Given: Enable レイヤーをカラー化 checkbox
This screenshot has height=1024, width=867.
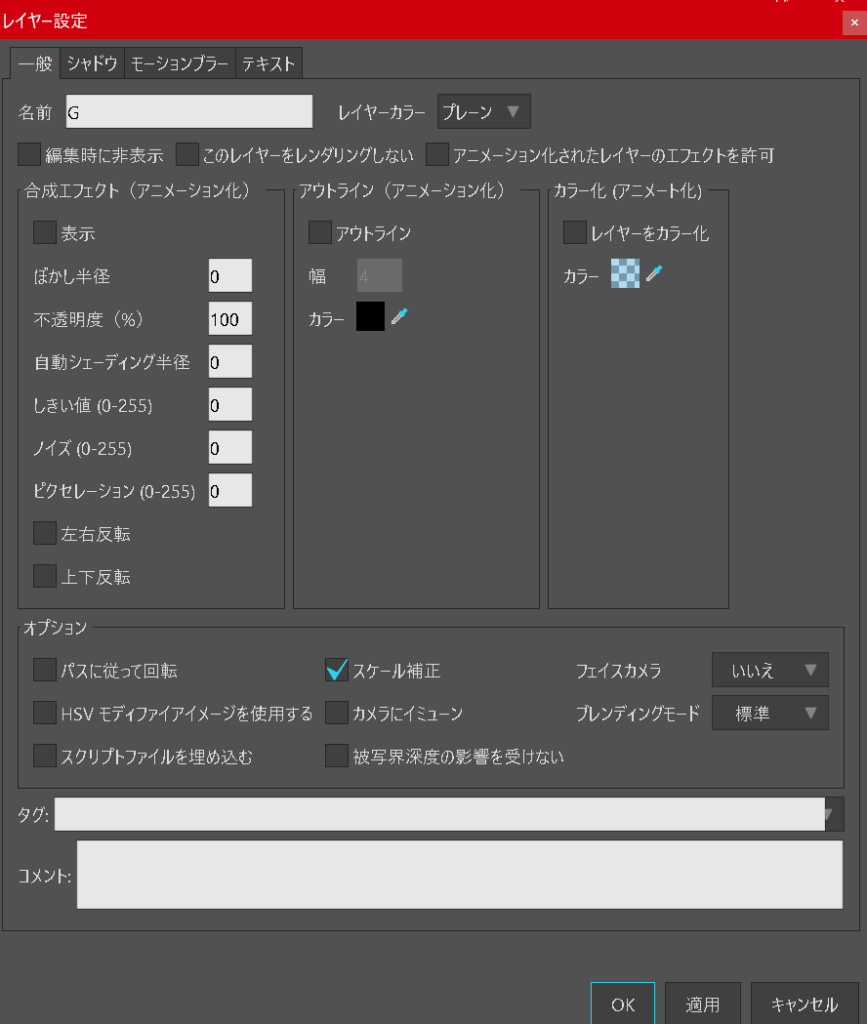Looking at the screenshot, I should click(575, 233).
